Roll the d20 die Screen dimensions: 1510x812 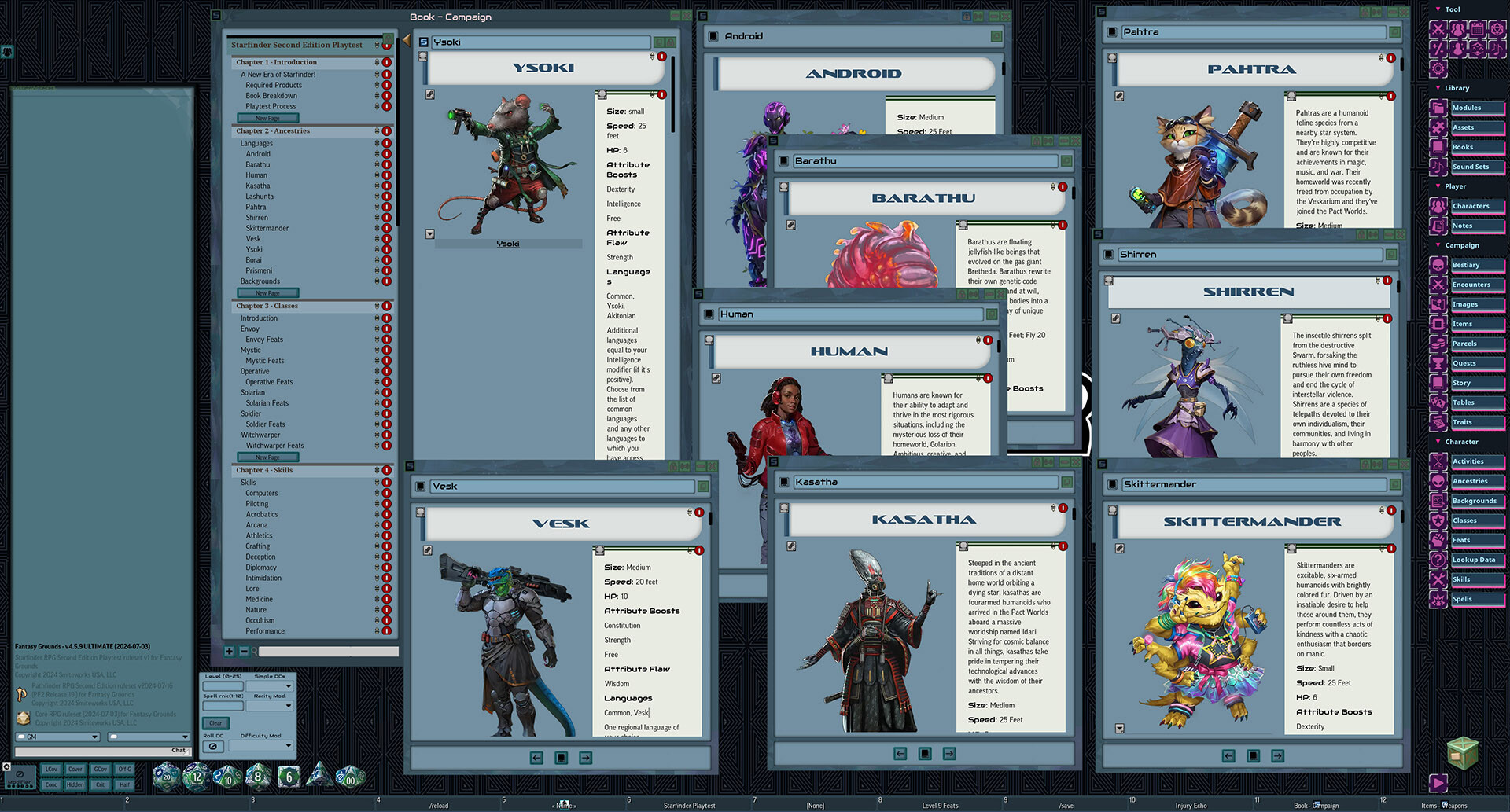click(x=166, y=777)
